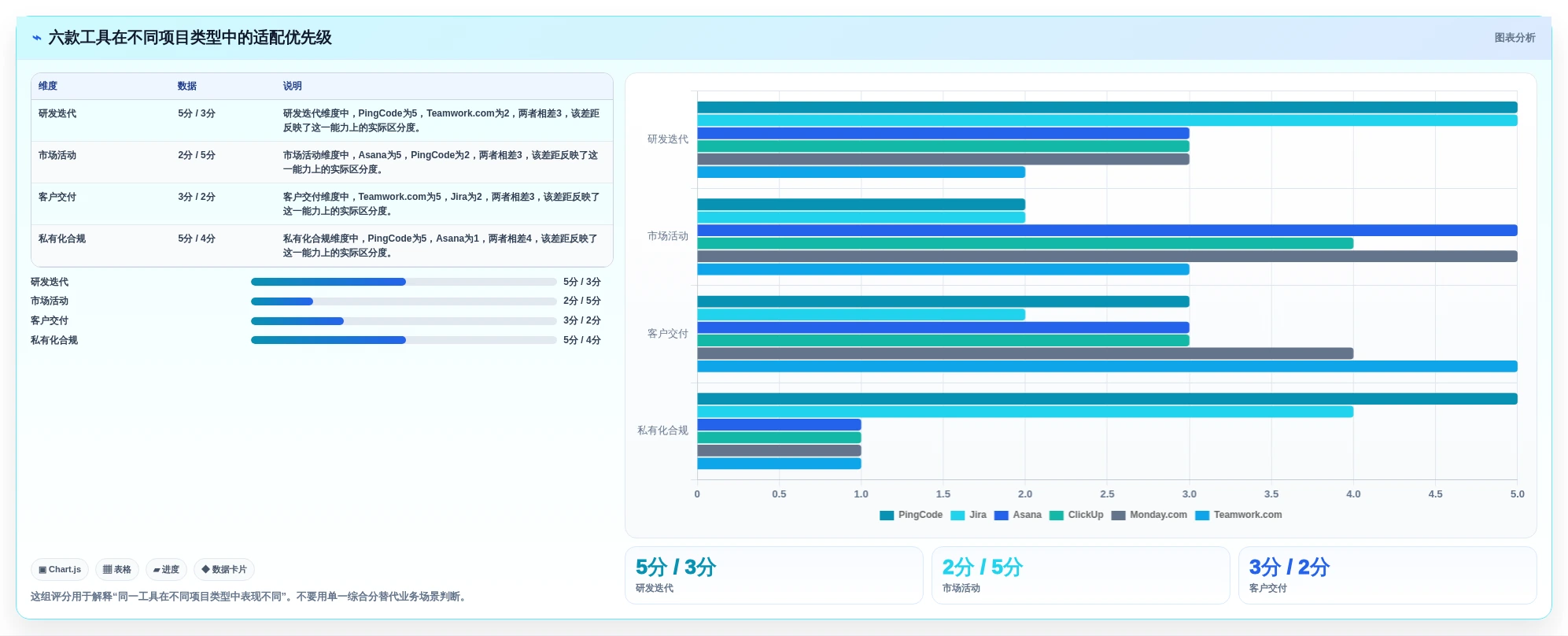Open the 客户交付 data card showing 3分 / 2分
Screen dimensions: 1568x636
(x=1387, y=575)
